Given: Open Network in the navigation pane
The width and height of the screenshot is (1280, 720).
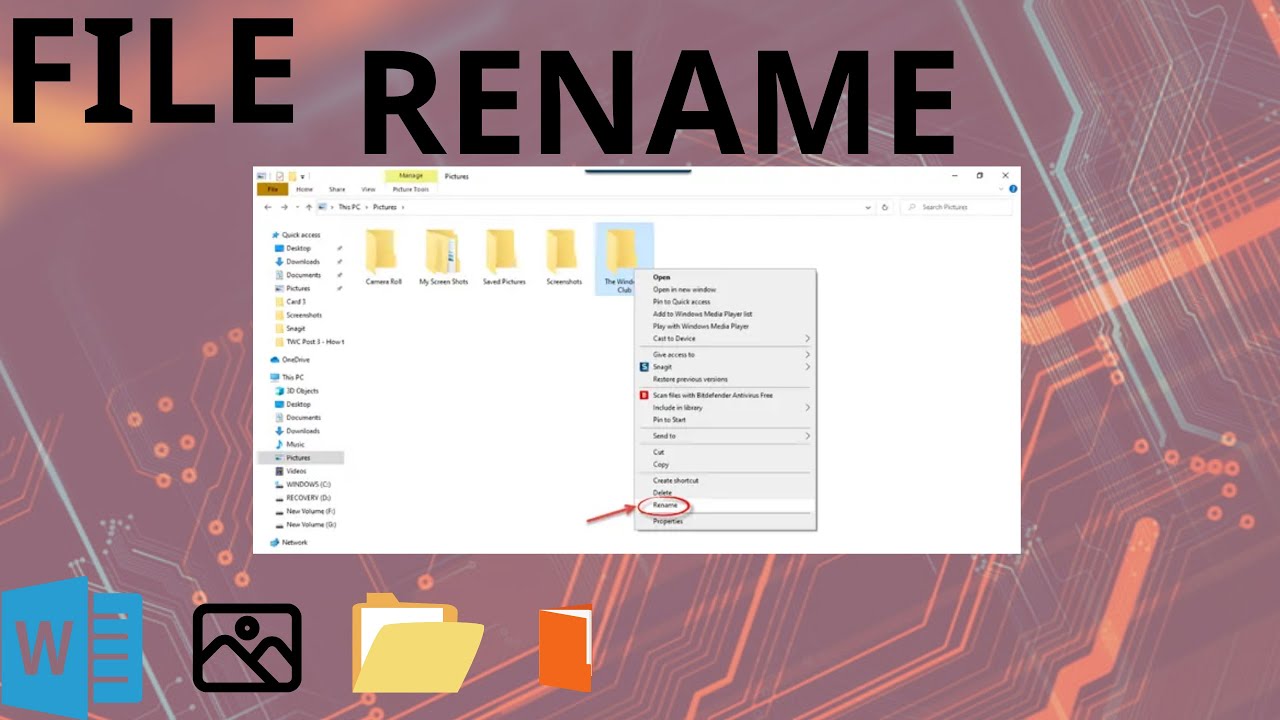Looking at the screenshot, I should point(289,542).
